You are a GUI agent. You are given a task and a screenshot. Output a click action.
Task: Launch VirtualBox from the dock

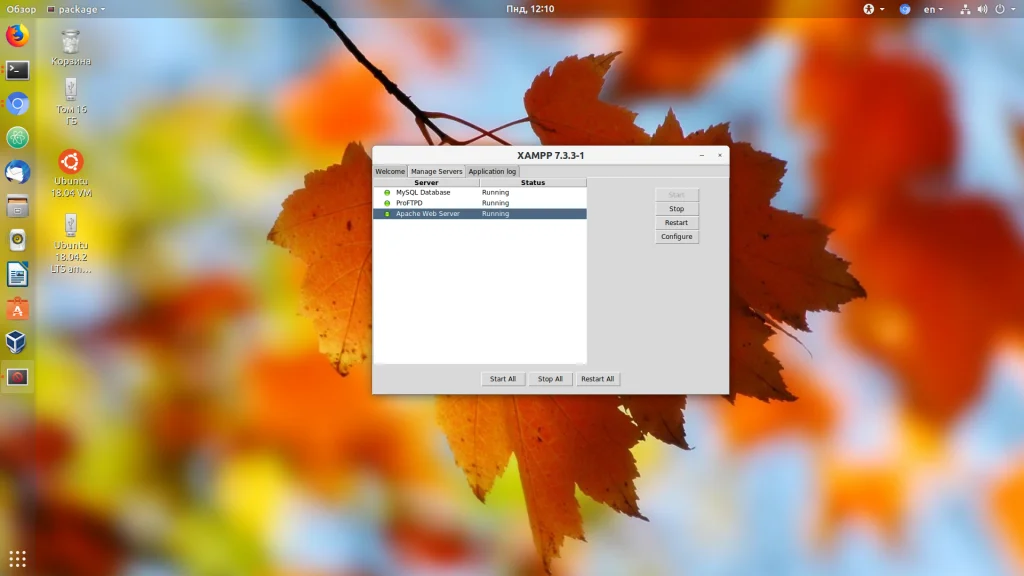[x=17, y=343]
